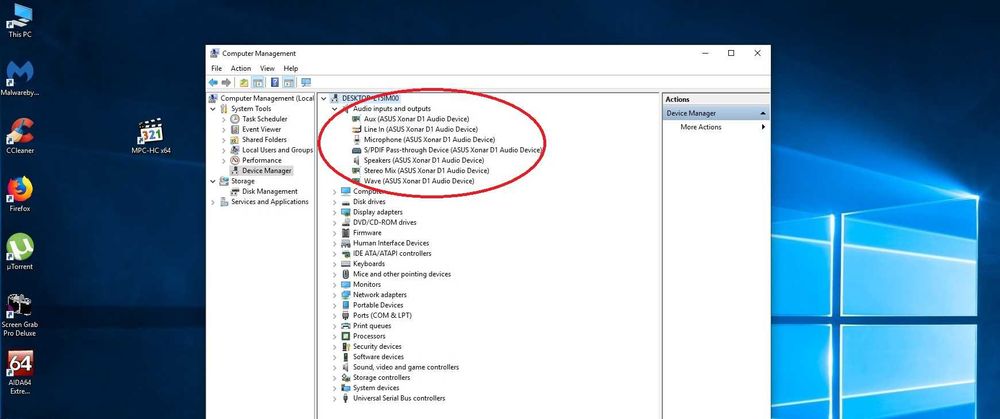The image size is (1000, 419).
Task: Click the Back arrow toolbar icon
Action: pyautogui.click(x=213, y=82)
